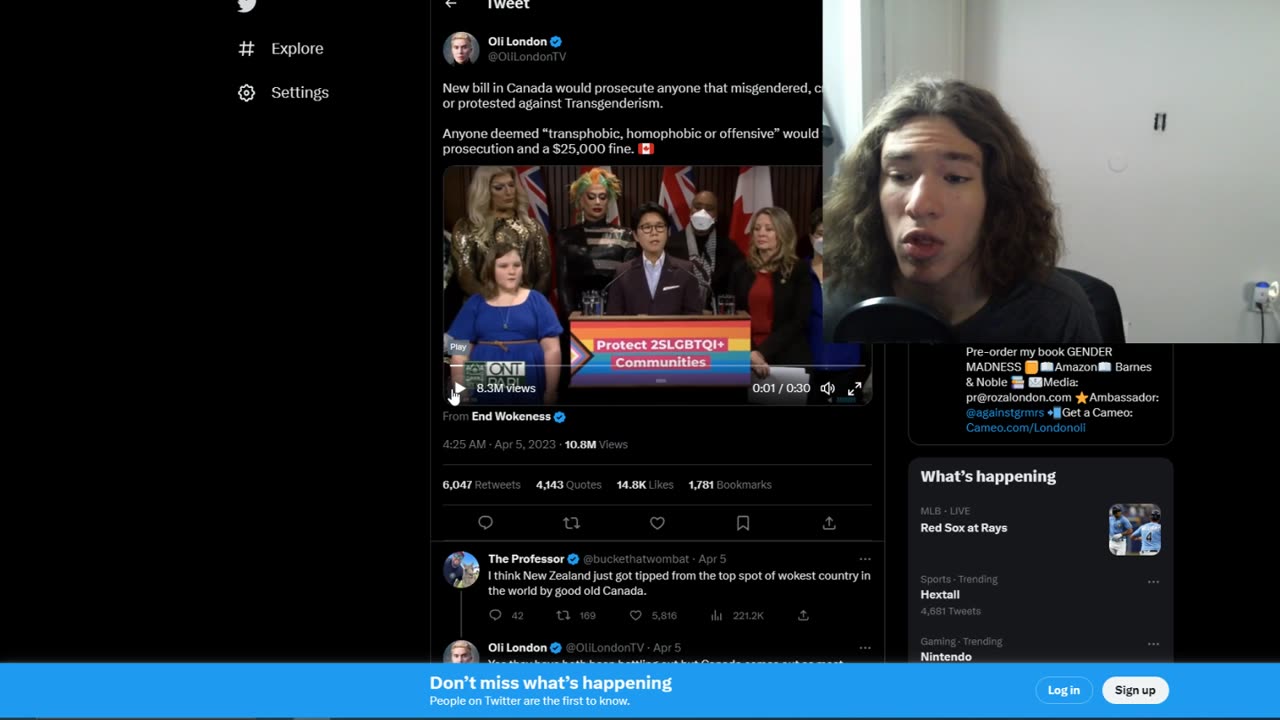Open The Professor's display name
Viewport: 1280px width, 720px height.
pos(526,559)
